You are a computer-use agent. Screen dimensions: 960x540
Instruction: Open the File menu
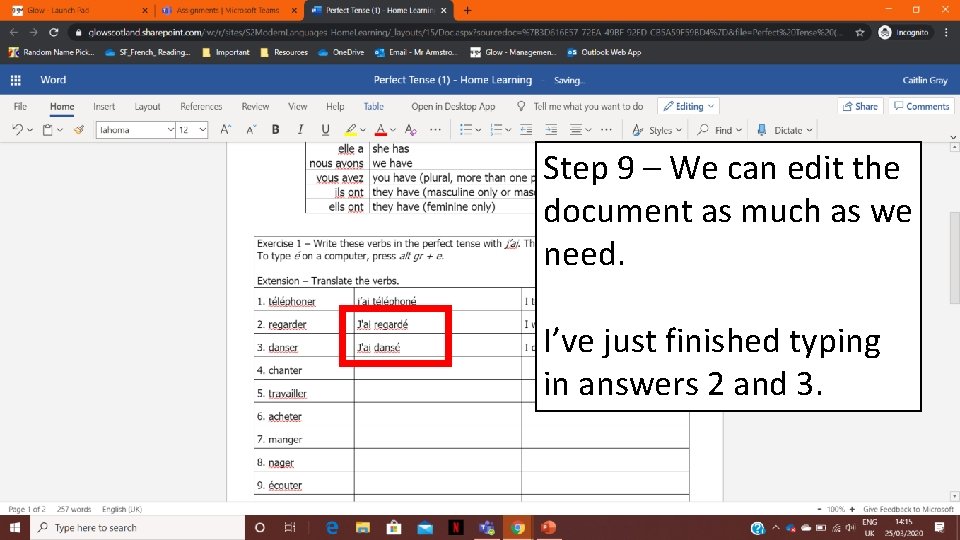click(x=20, y=106)
